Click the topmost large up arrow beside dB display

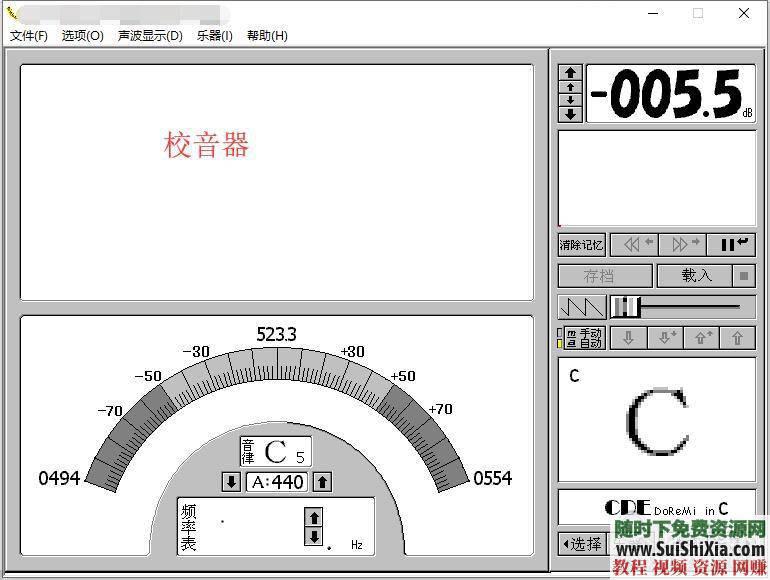tap(570, 72)
